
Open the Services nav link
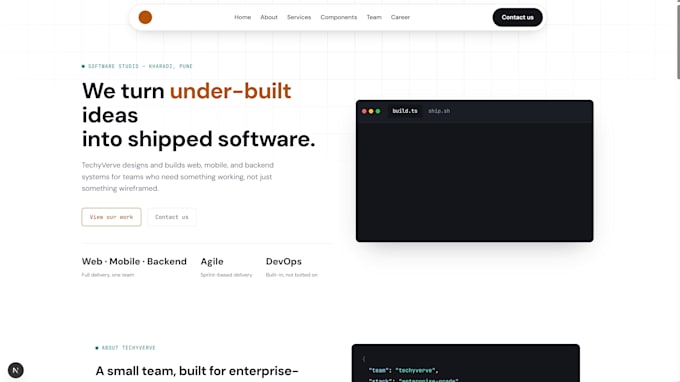pyautogui.click(x=299, y=17)
